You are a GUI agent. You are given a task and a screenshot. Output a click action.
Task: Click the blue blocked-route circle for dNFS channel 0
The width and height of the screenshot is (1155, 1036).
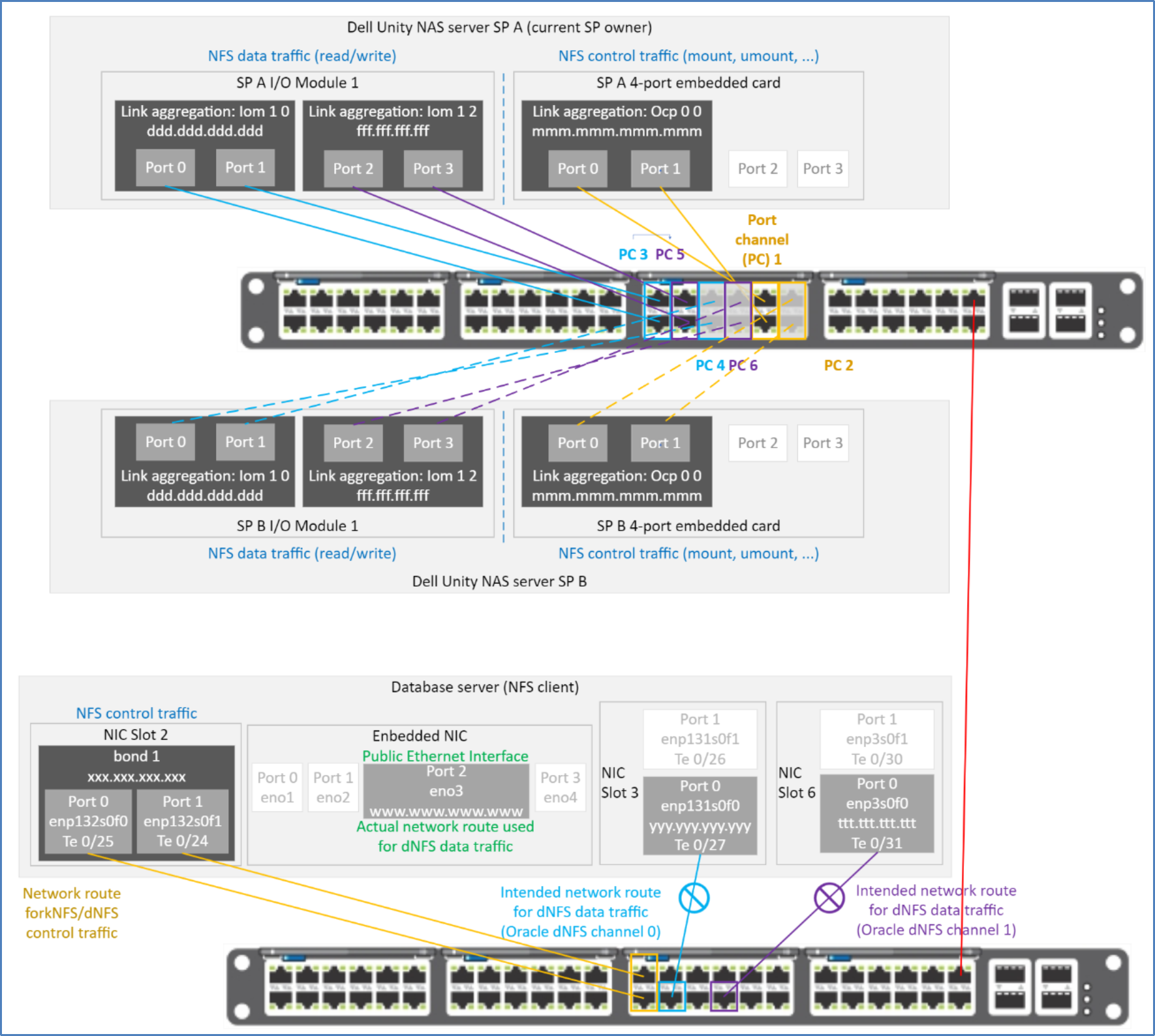click(x=694, y=898)
